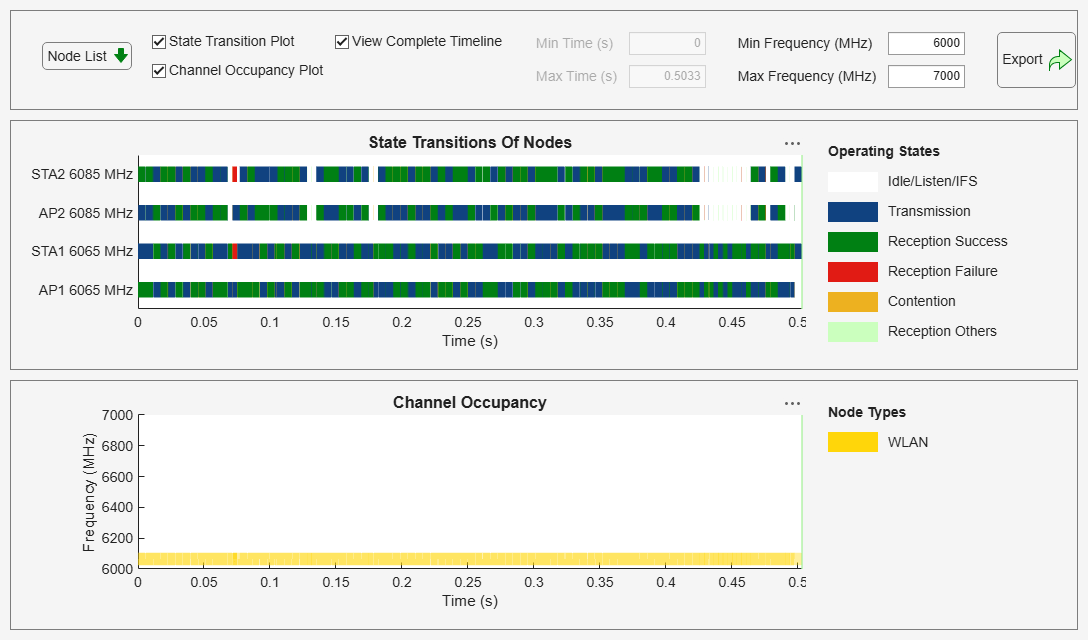Viewport: 1088px width, 640px height.
Task: Edit the Min Frequency (MHz) field
Action: click(926, 44)
